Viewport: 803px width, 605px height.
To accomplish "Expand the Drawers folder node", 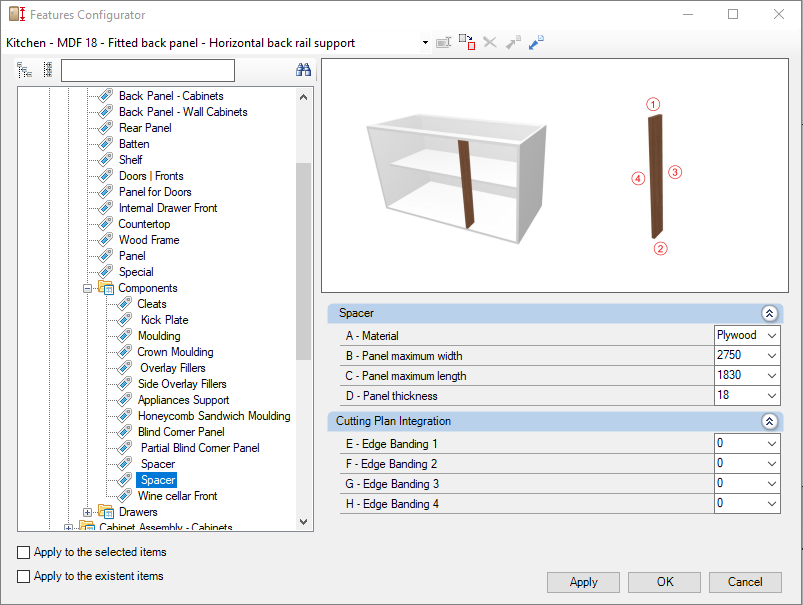I will click(x=88, y=512).
